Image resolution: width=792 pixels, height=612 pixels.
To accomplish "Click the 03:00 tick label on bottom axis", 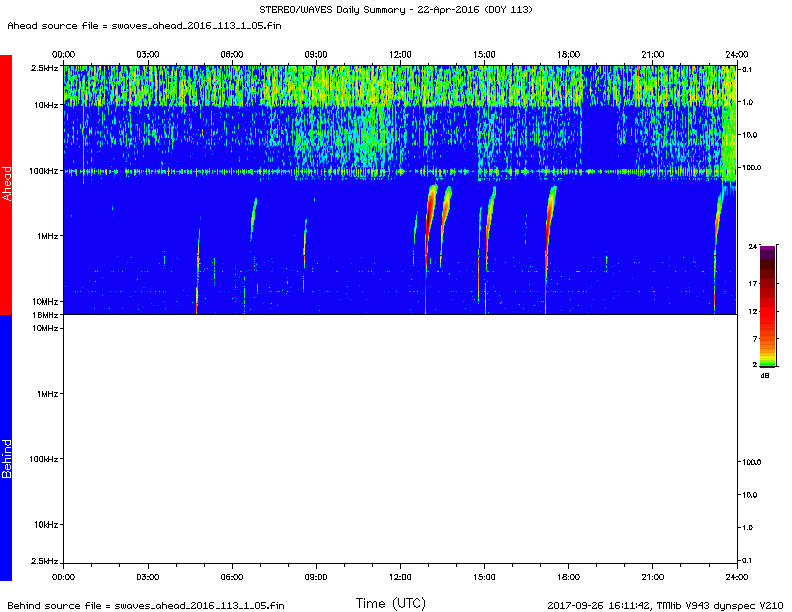I will 147,577.
